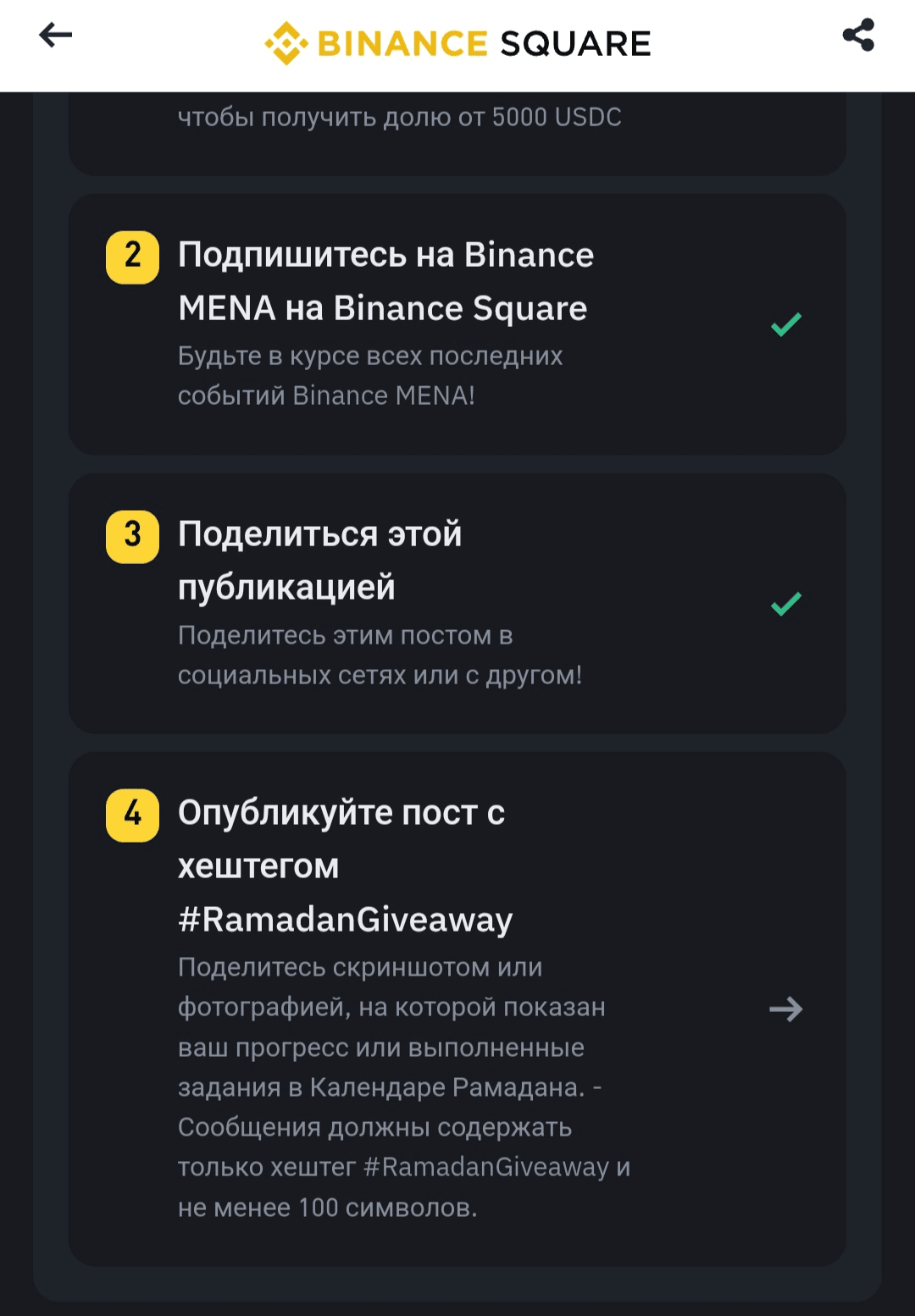Tap the green checkmark for share publication task
This screenshot has width=915, height=1316.
(x=786, y=604)
